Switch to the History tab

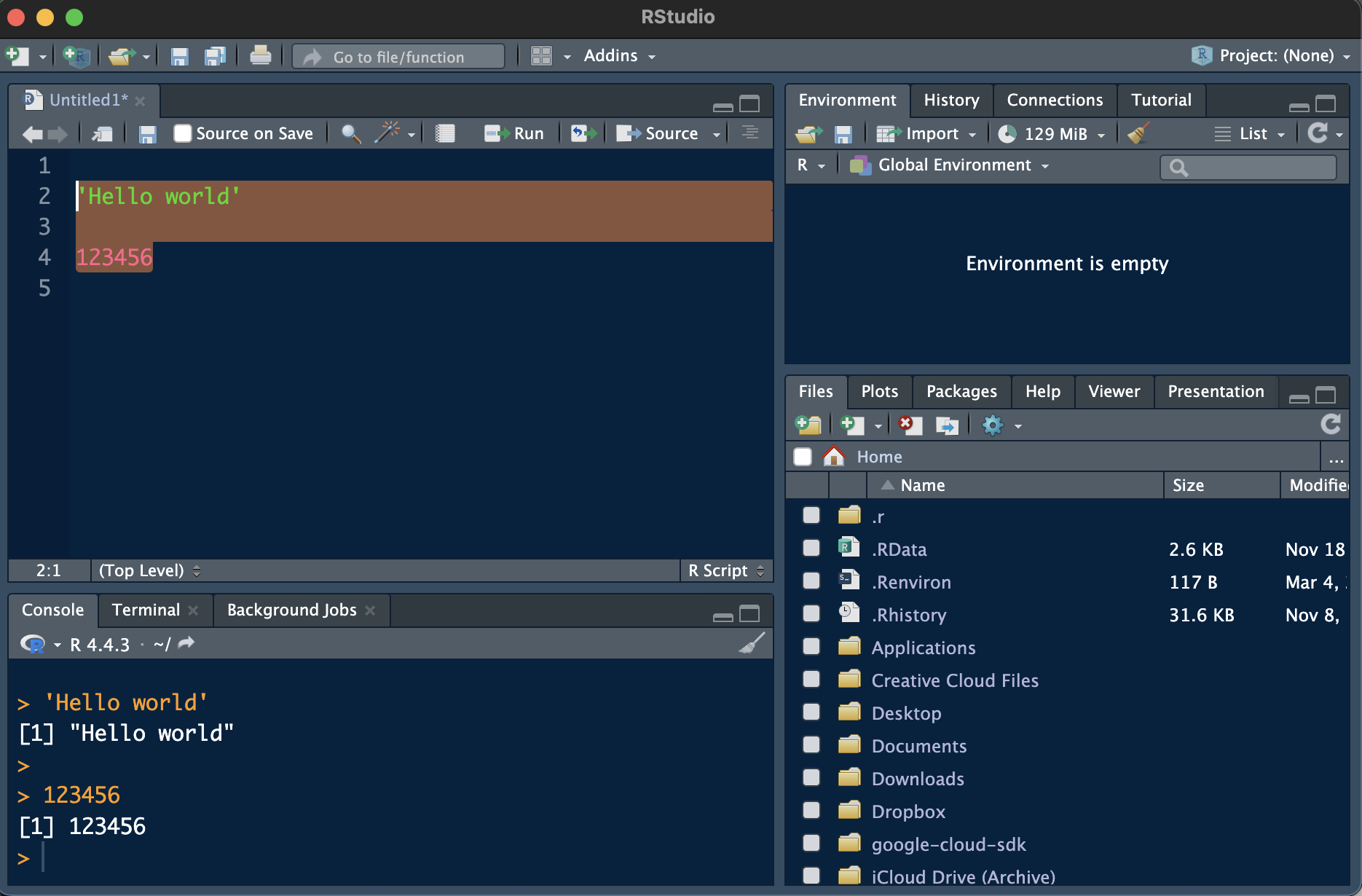[951, 100]
